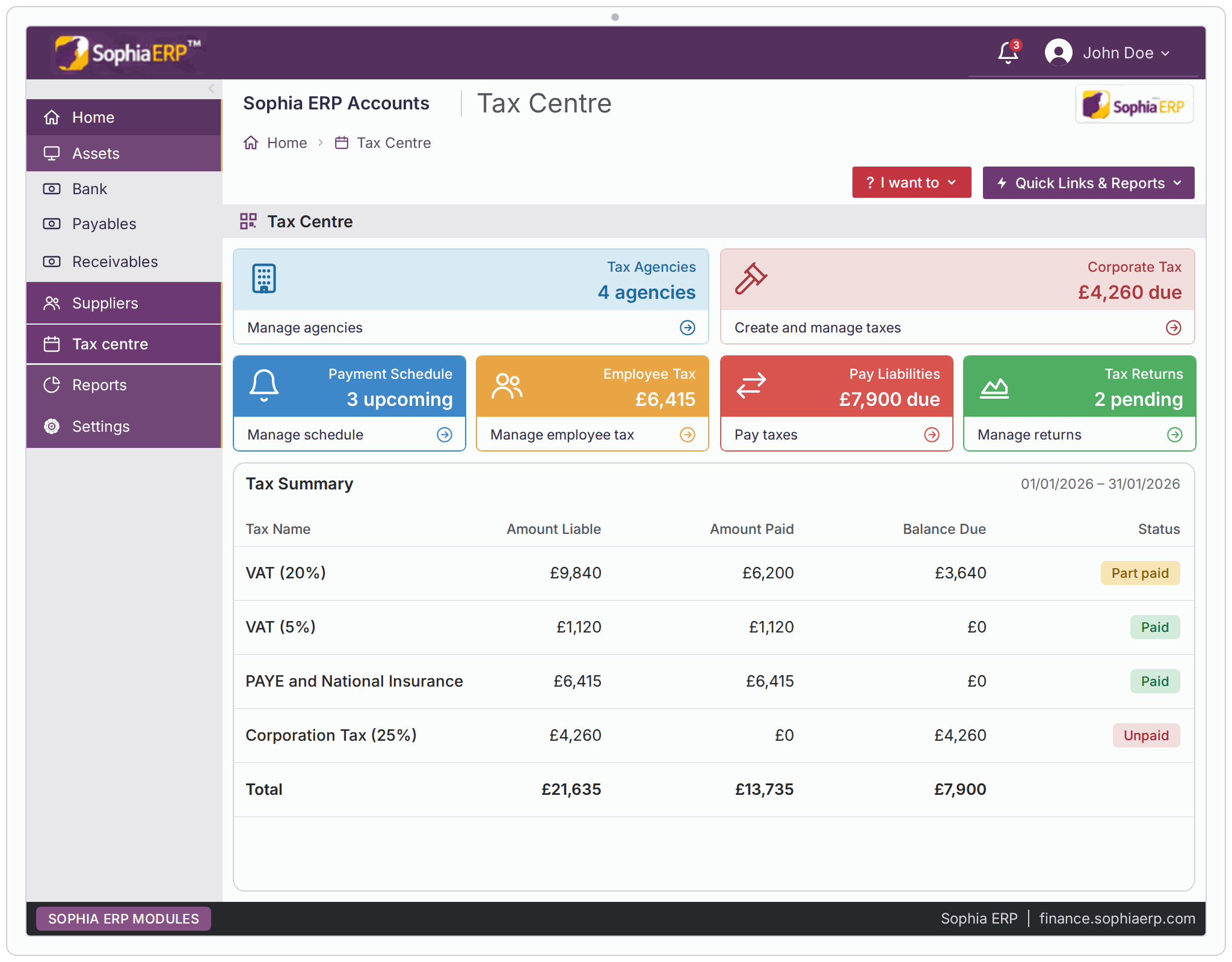Click the Unpaid status badge

(x=1146, y=735)
